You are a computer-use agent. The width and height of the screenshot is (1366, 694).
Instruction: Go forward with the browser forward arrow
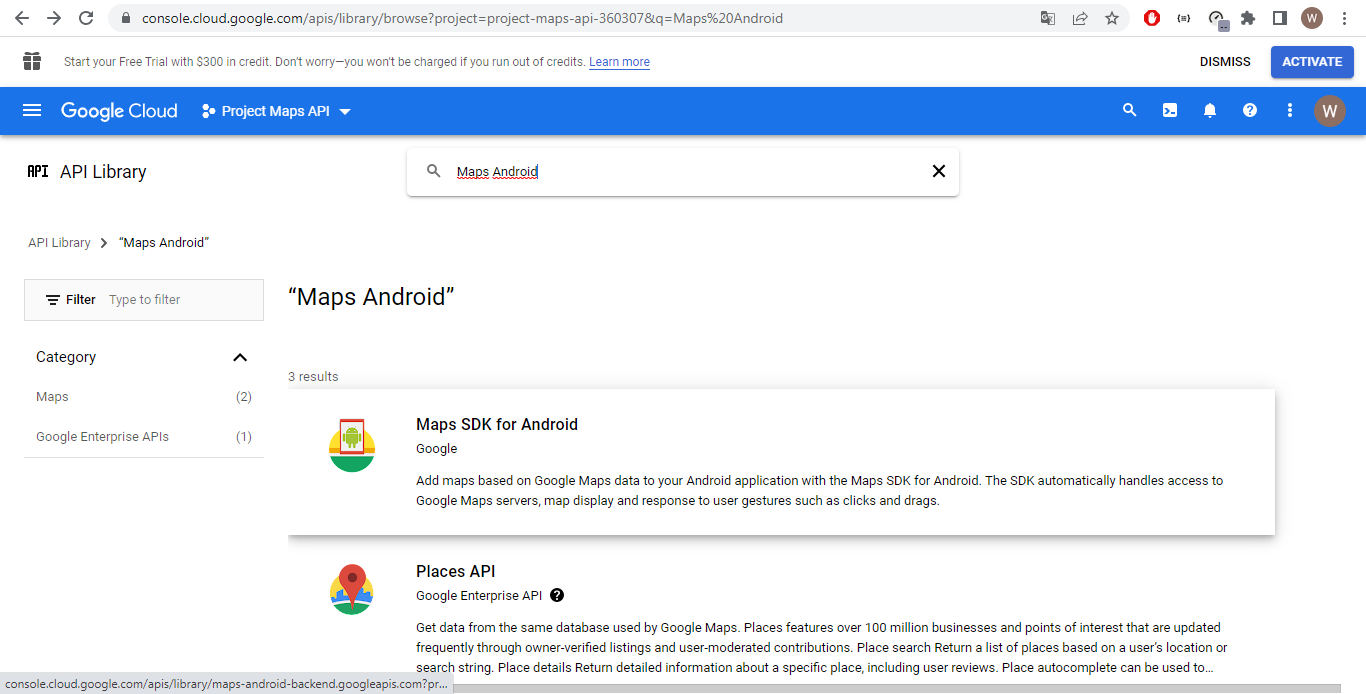click(54, 18)
